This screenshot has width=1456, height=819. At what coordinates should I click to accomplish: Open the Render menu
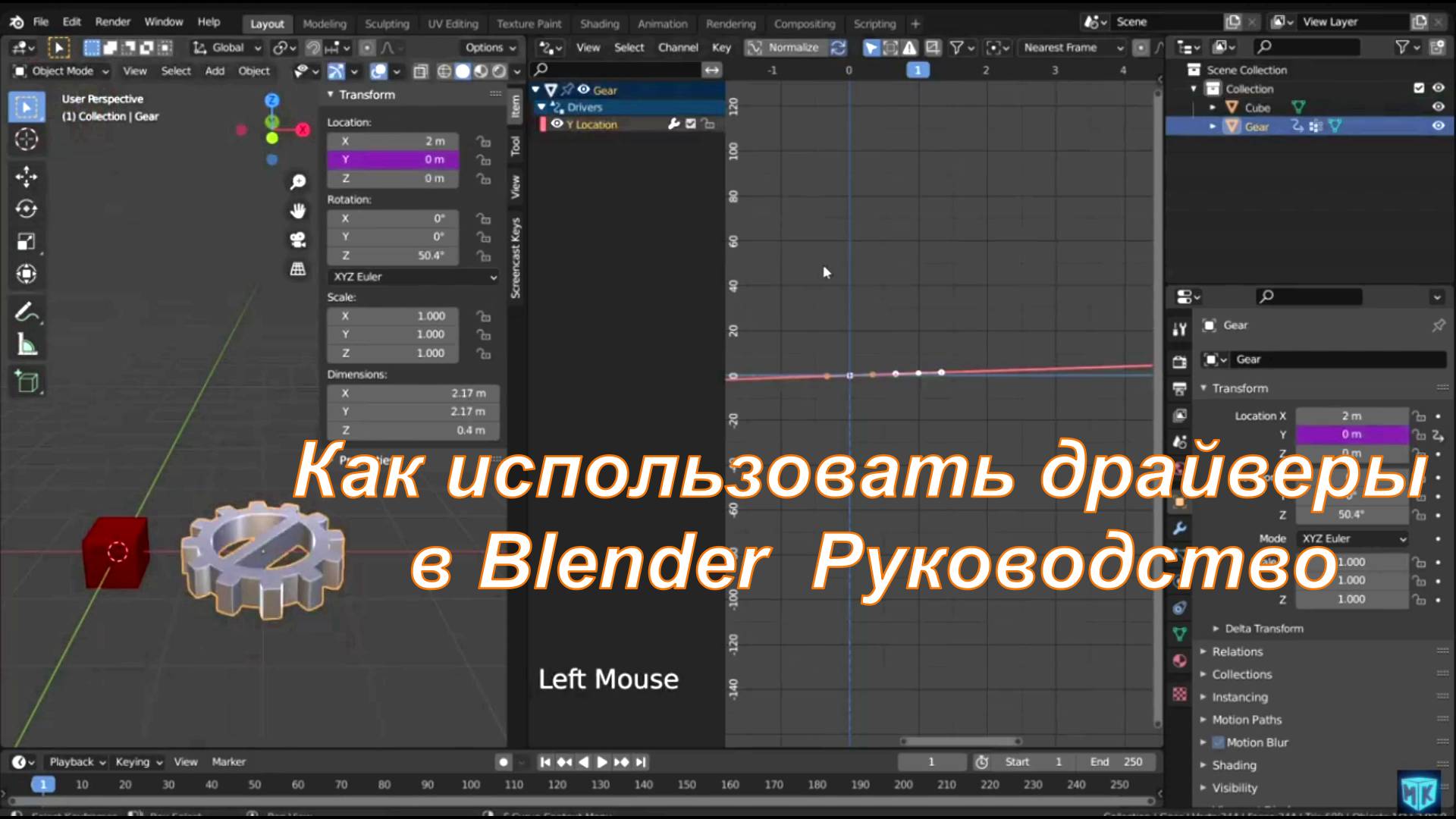pos(112,22)
